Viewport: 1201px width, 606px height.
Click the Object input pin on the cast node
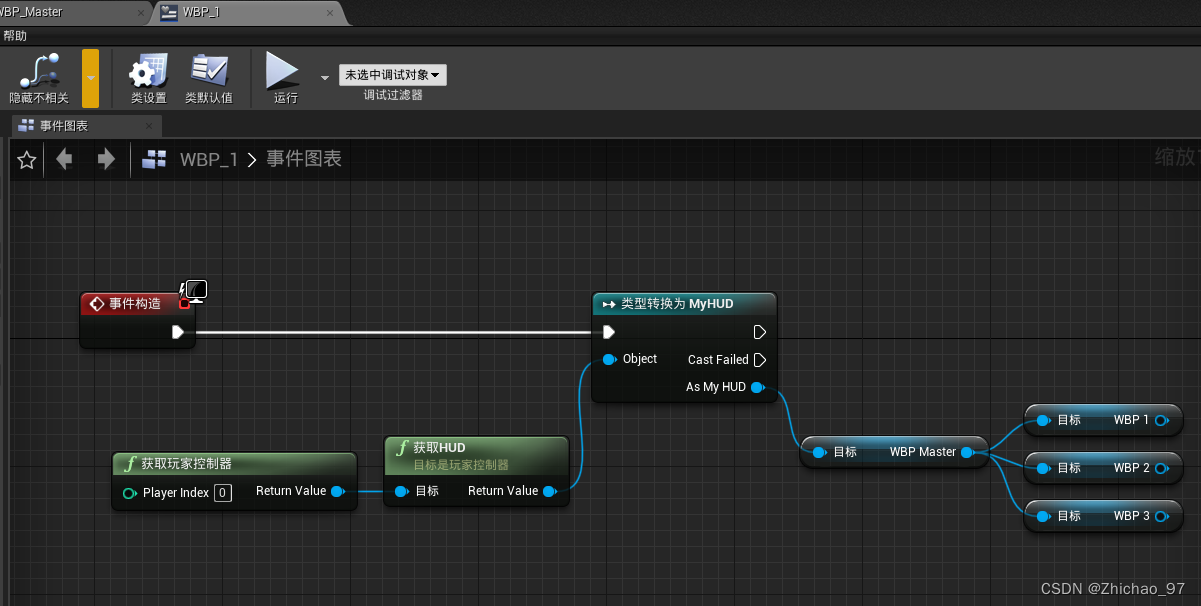609,359
